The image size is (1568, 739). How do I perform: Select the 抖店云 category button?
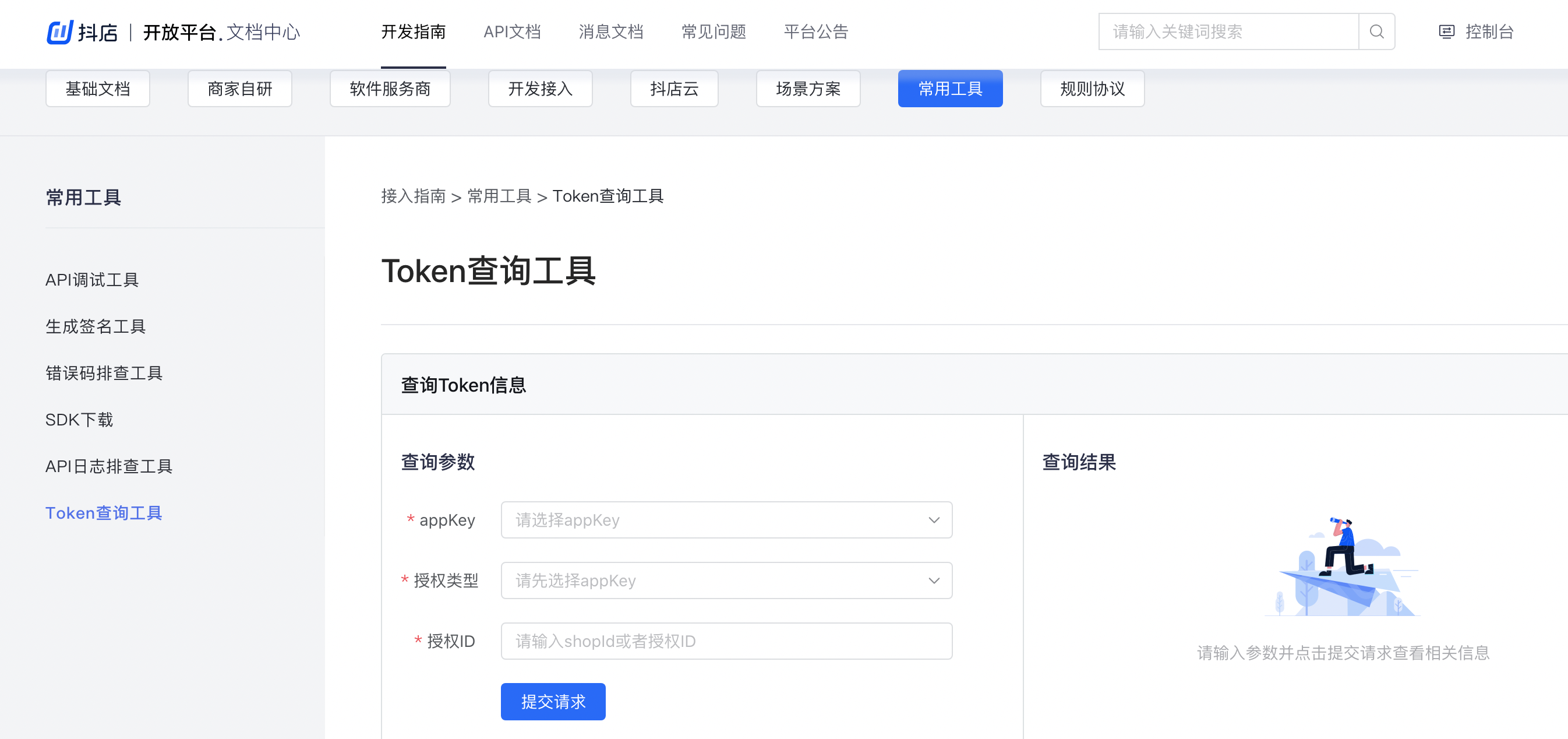point(674,89)
